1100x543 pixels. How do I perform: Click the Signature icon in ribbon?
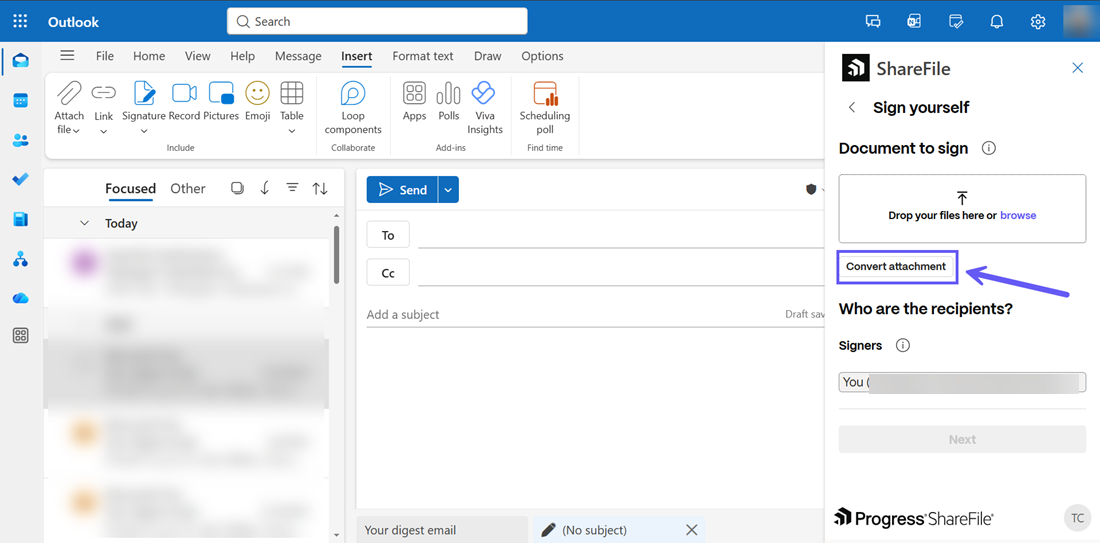tap(144, 93)
